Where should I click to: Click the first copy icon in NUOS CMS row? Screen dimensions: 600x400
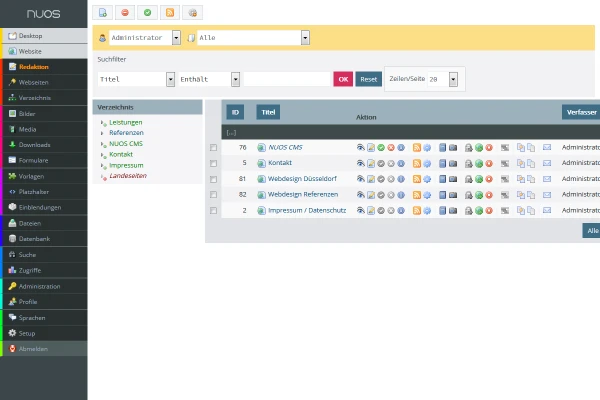(x=520, y=147)
